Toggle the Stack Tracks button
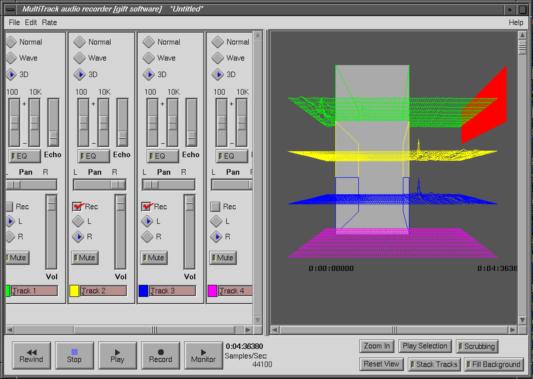 coord(434,364)
